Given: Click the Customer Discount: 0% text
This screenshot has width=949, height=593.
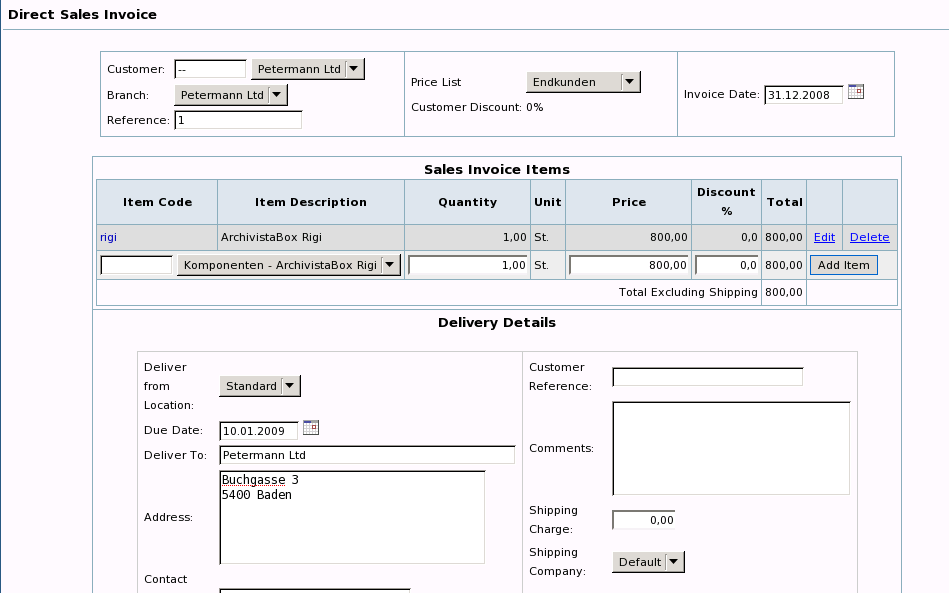Looking at the screenshot, I should pyautogui.click(x=477, y=107).
